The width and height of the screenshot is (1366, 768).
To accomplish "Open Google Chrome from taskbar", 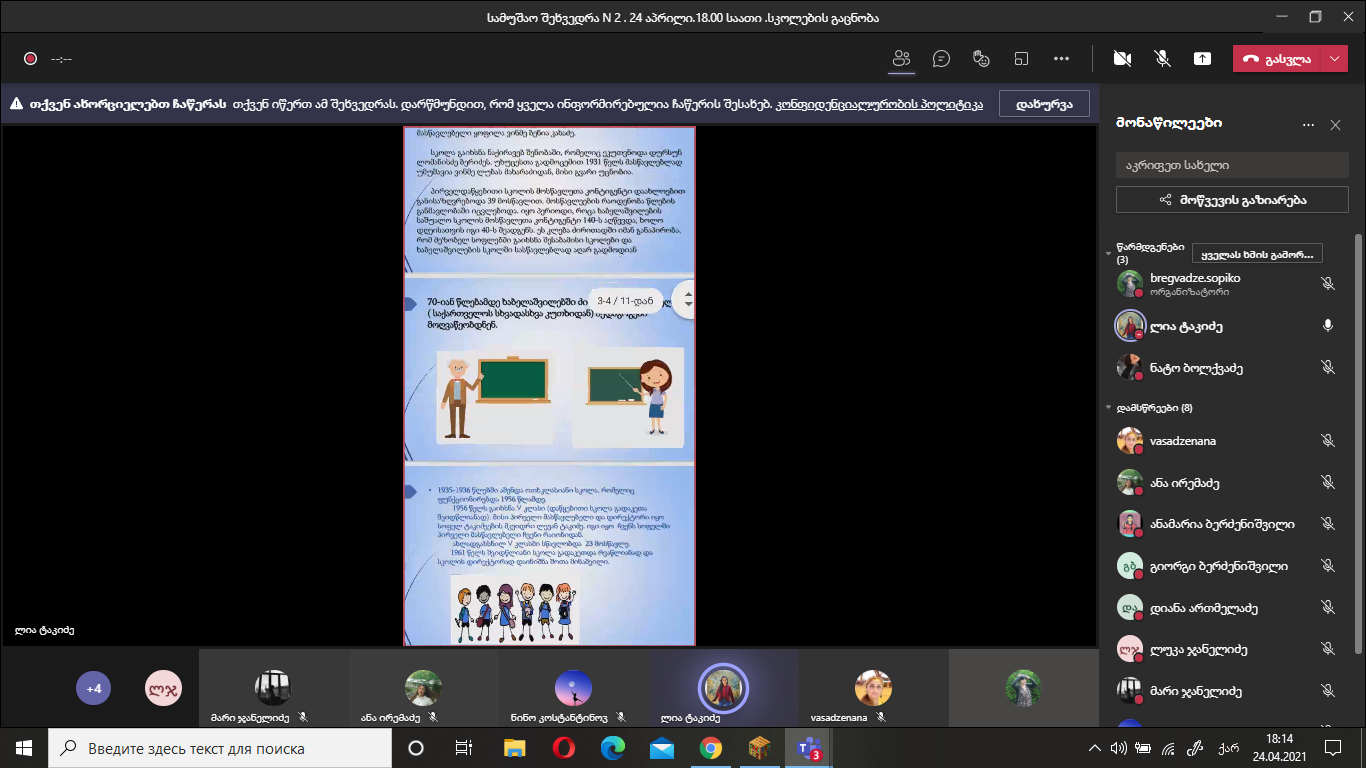I will [710, 748].
